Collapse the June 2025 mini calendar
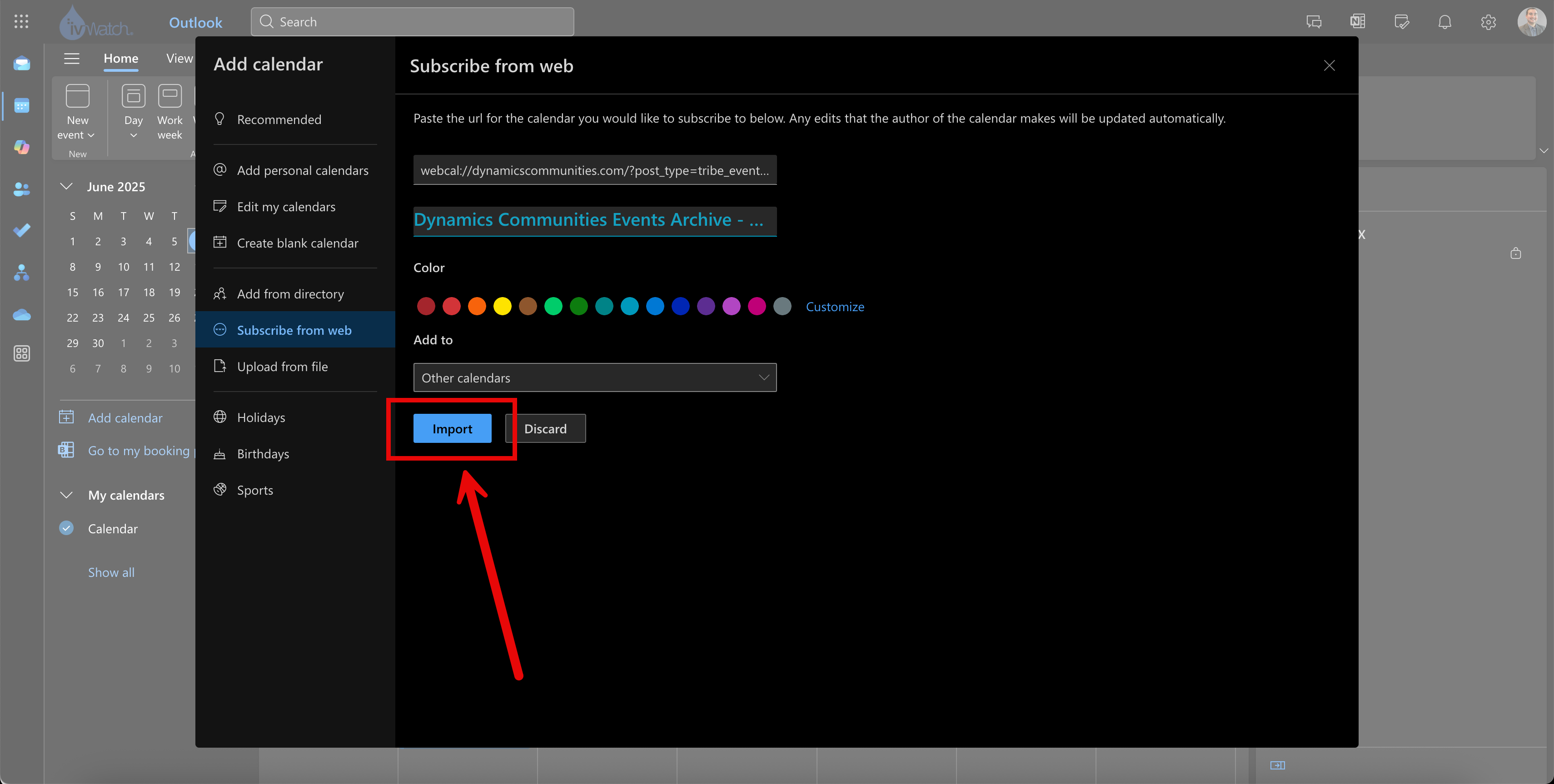Image resolution: width=1554 pixels, height=784 pixels. click(x=66, y=186)
